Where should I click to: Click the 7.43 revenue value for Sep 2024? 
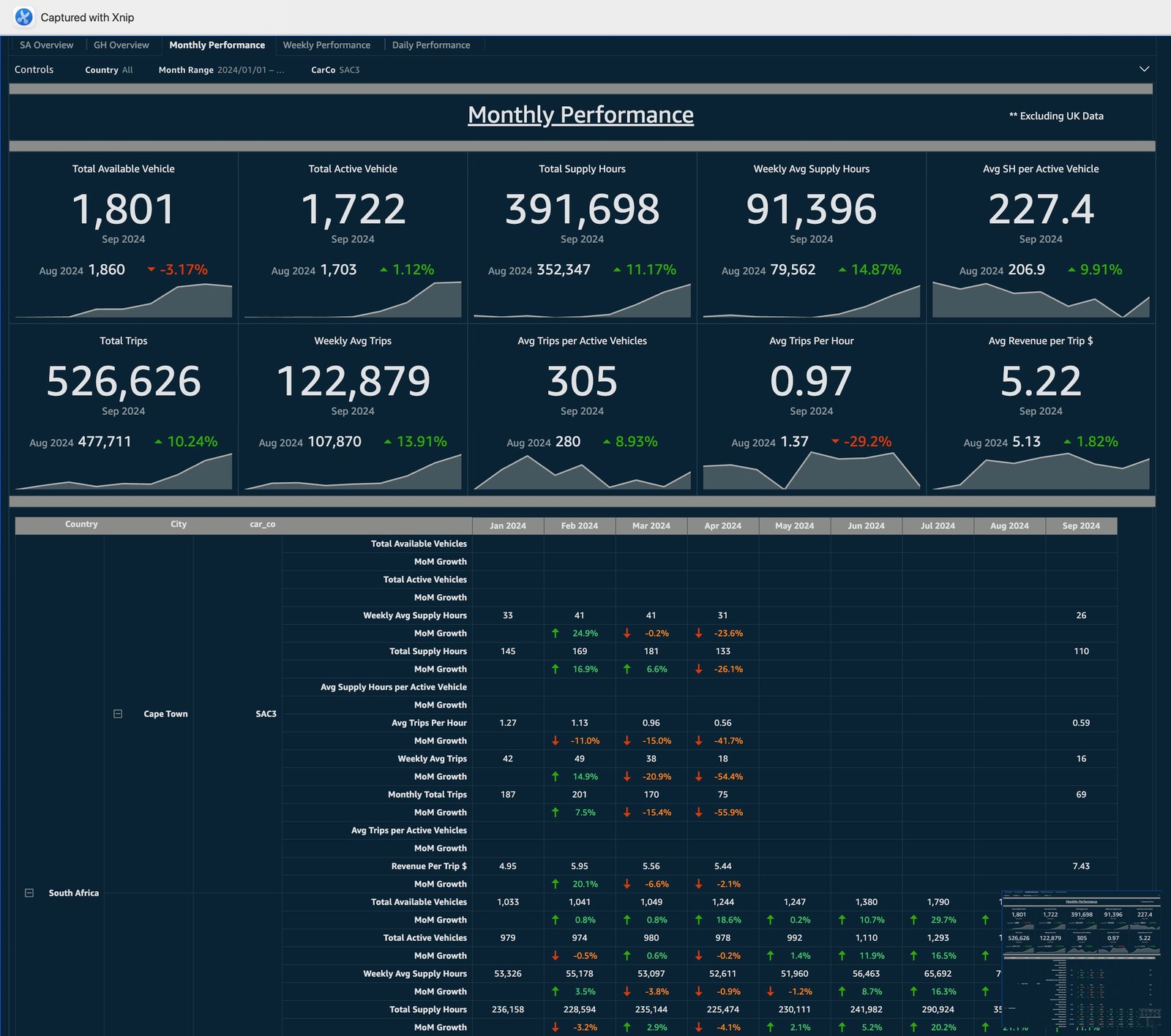click(x=1081, y=866)
